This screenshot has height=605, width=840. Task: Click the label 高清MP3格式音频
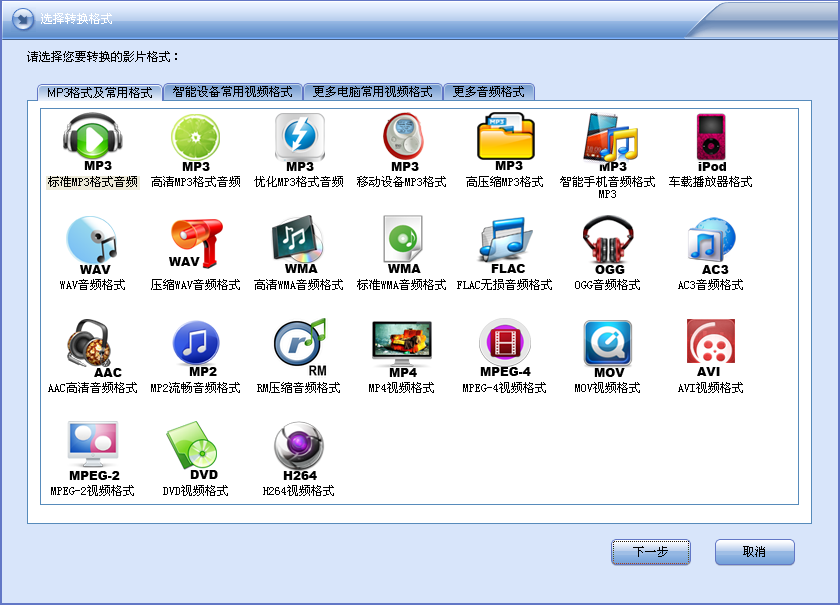(x=196, y=182)
